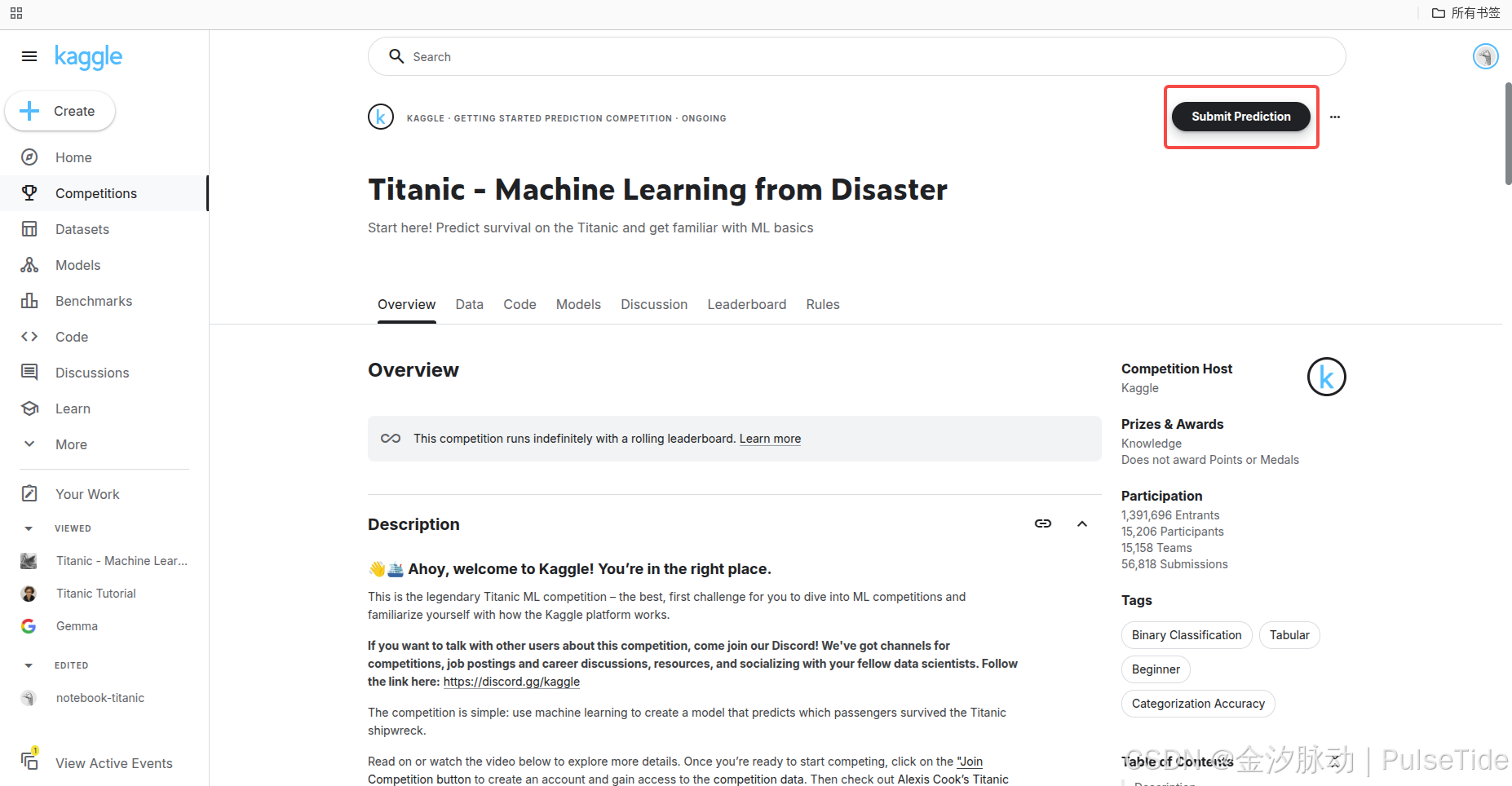Click the search magnifier icon
1512x786 pixels.
(396, 56)
